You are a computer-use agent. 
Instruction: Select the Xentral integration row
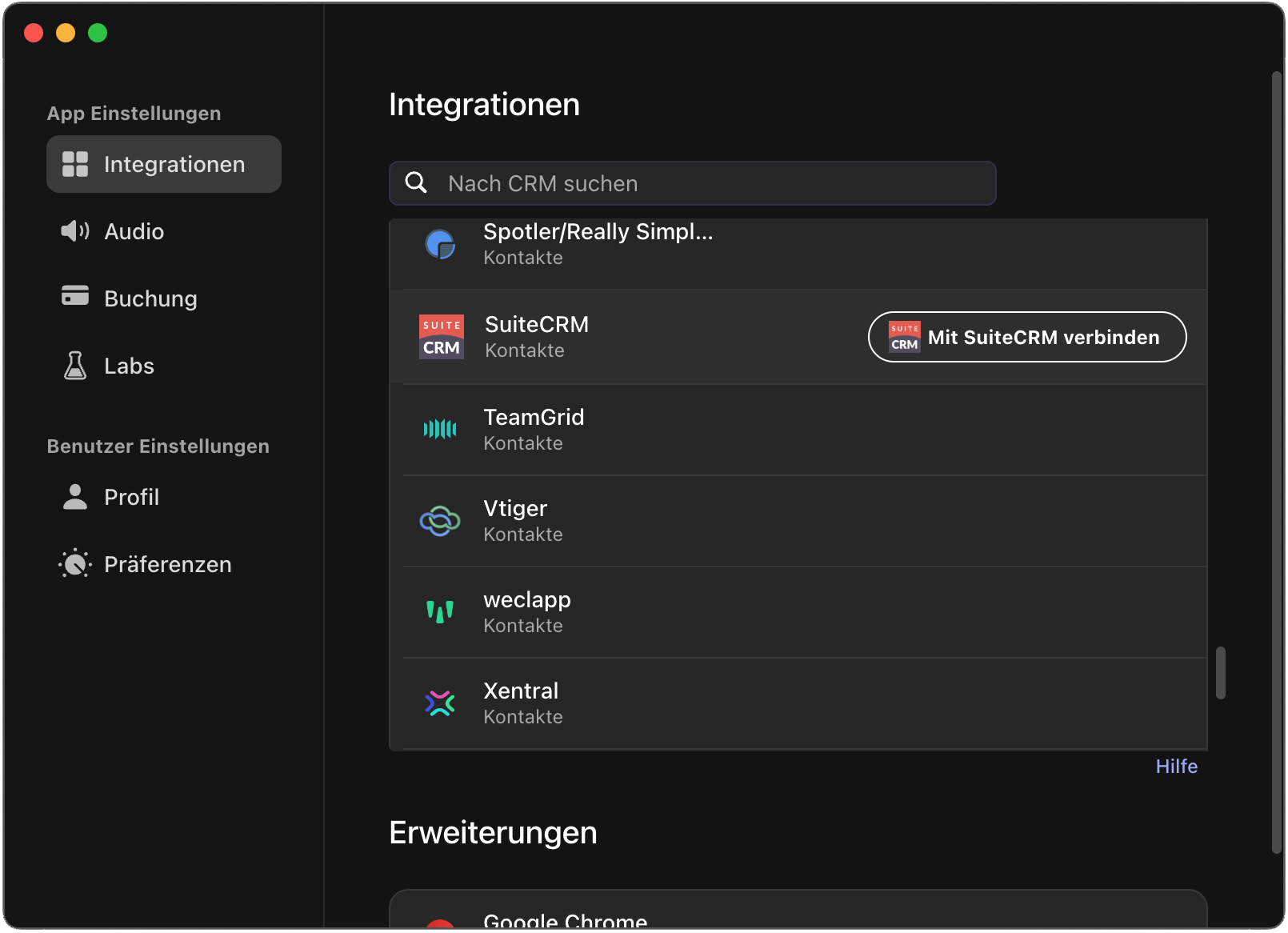(x=800, y=703)
